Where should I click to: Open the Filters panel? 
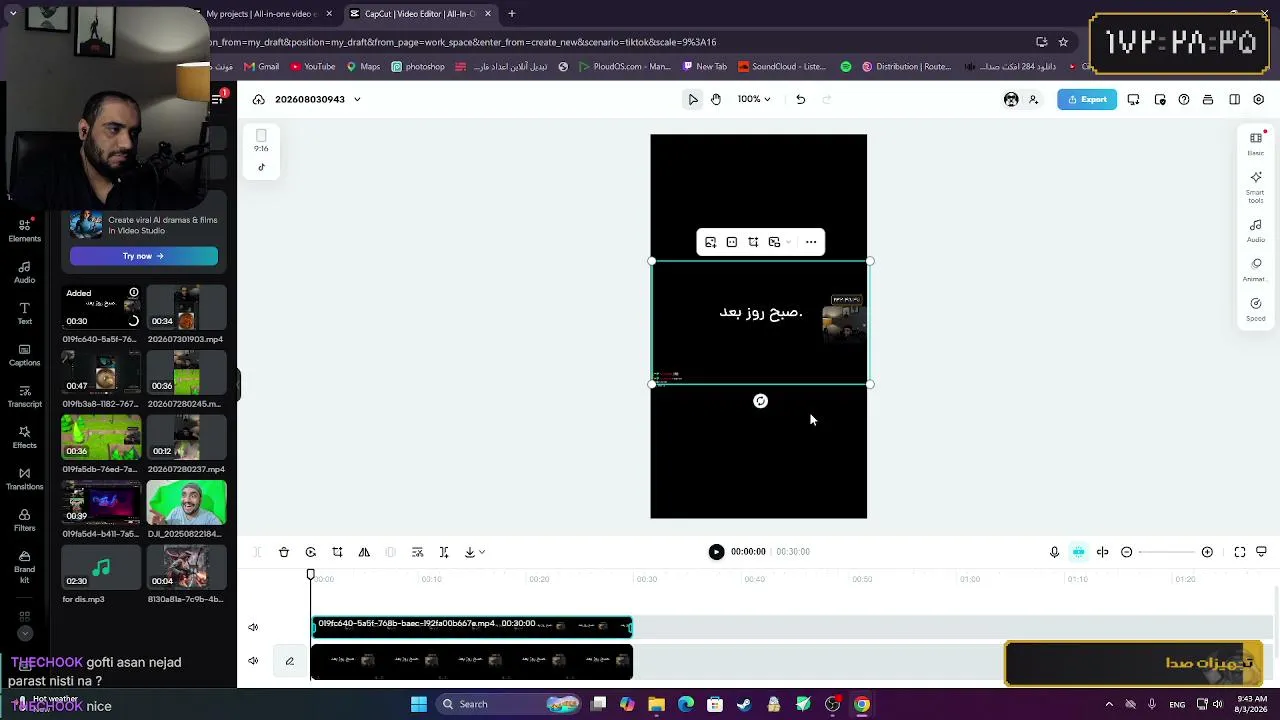[x=24, y=520]
